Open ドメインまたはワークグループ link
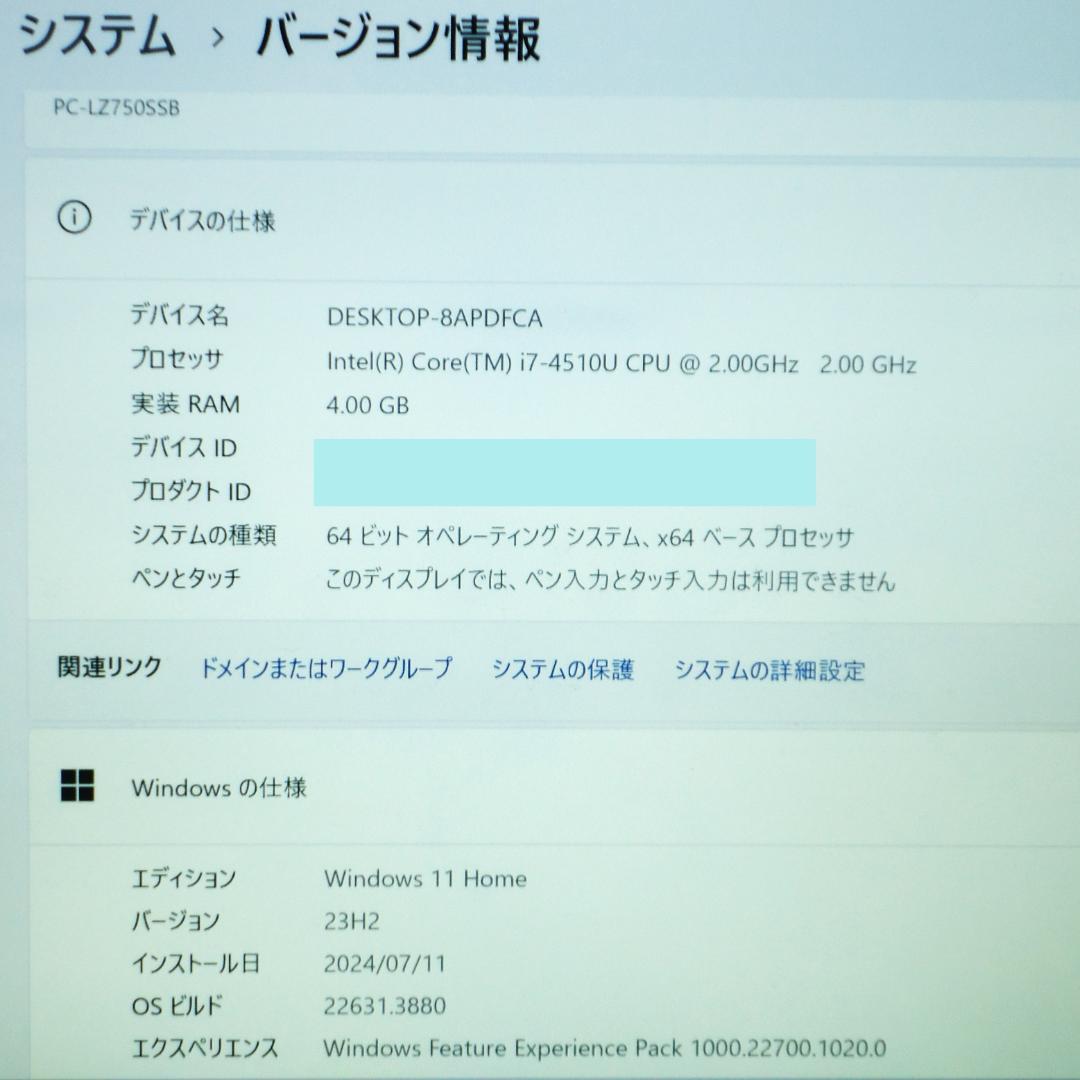Image resolution: width=1080 pixels, height=1080 pixels. 328,671
